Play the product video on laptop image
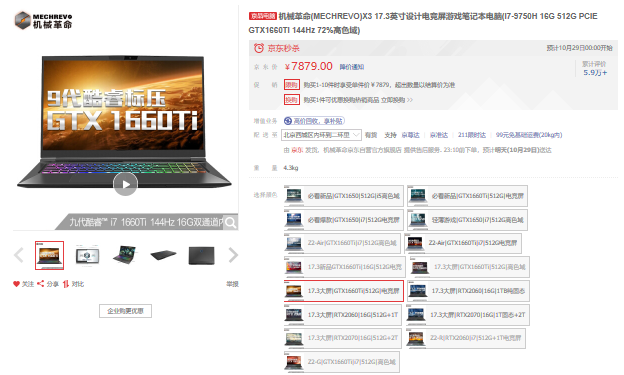Image resolution: width=624 pixels, height=375 pixels. point(125,184)
